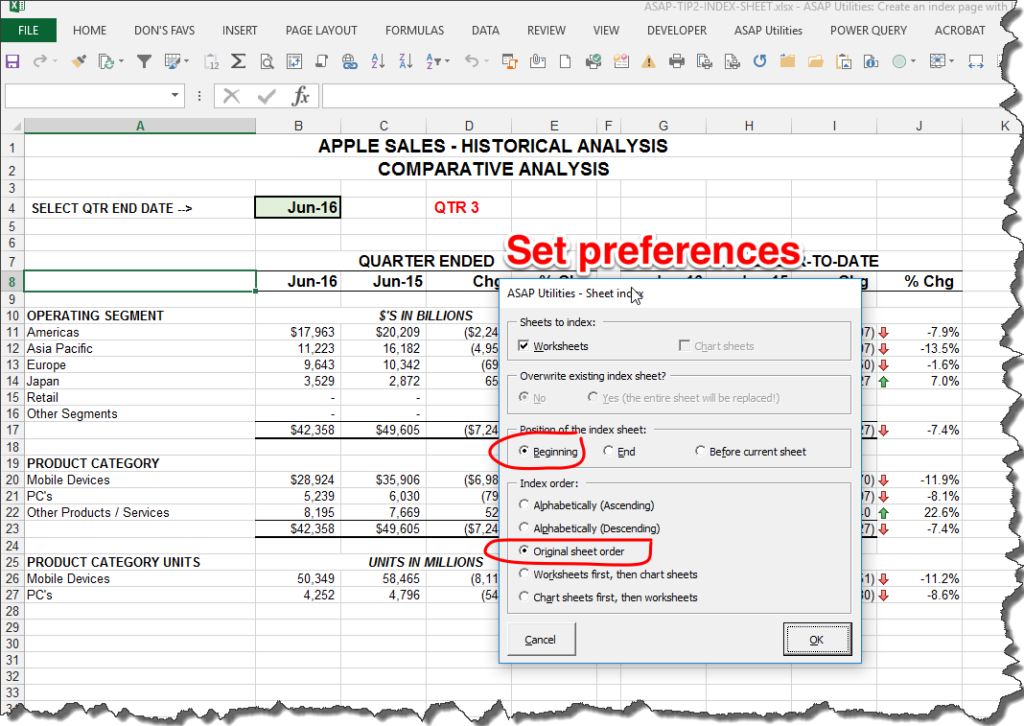This screenshot has height=726, width=1024.
Task: Switch to the POWER QUERY tab
Action: [x=869, y=30]
